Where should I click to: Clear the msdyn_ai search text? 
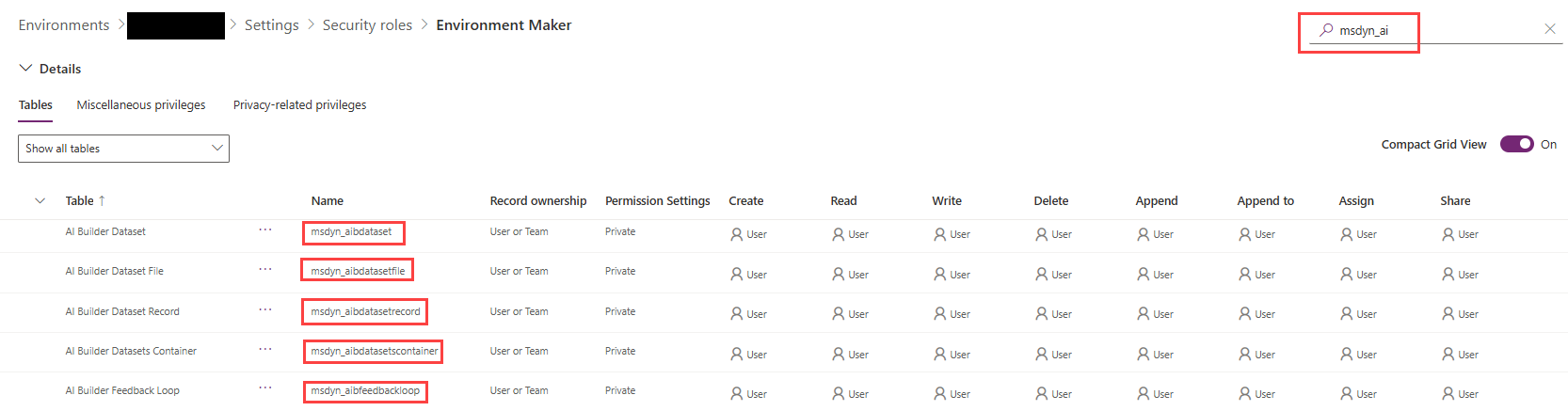click(x=1549, y=29)
